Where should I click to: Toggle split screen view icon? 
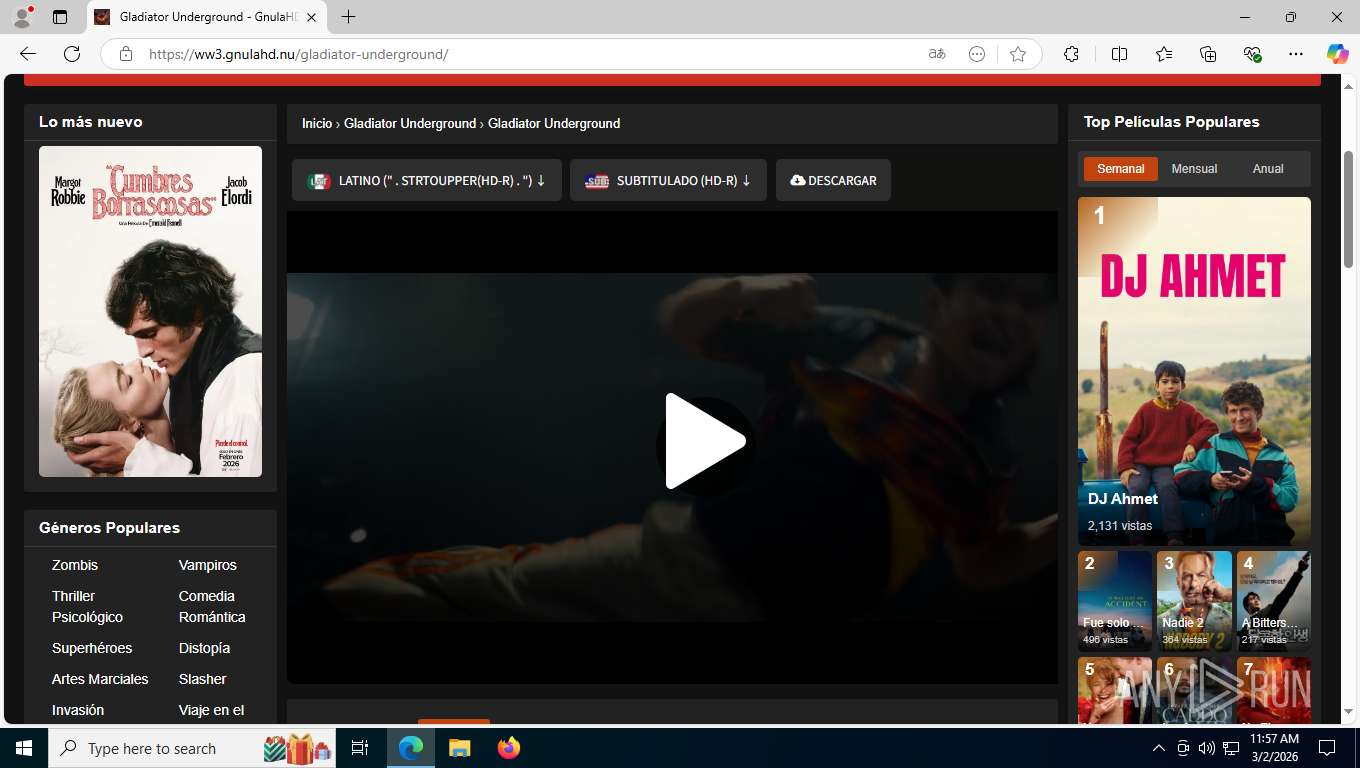pyautogui.click(x=1119, y=54)
